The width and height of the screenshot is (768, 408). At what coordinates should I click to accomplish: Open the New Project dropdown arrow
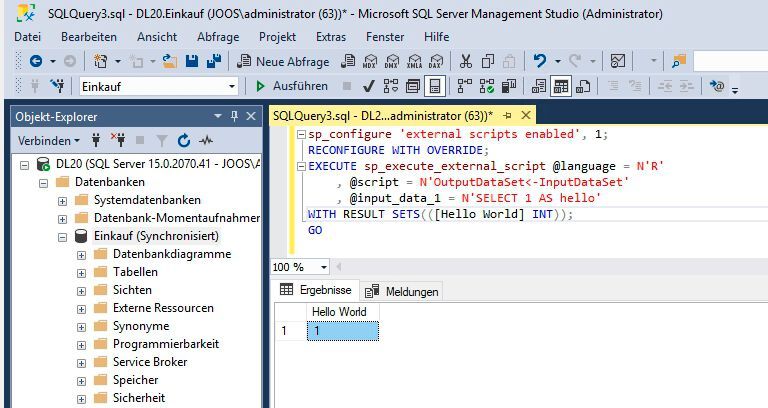[x=118, y=61]
